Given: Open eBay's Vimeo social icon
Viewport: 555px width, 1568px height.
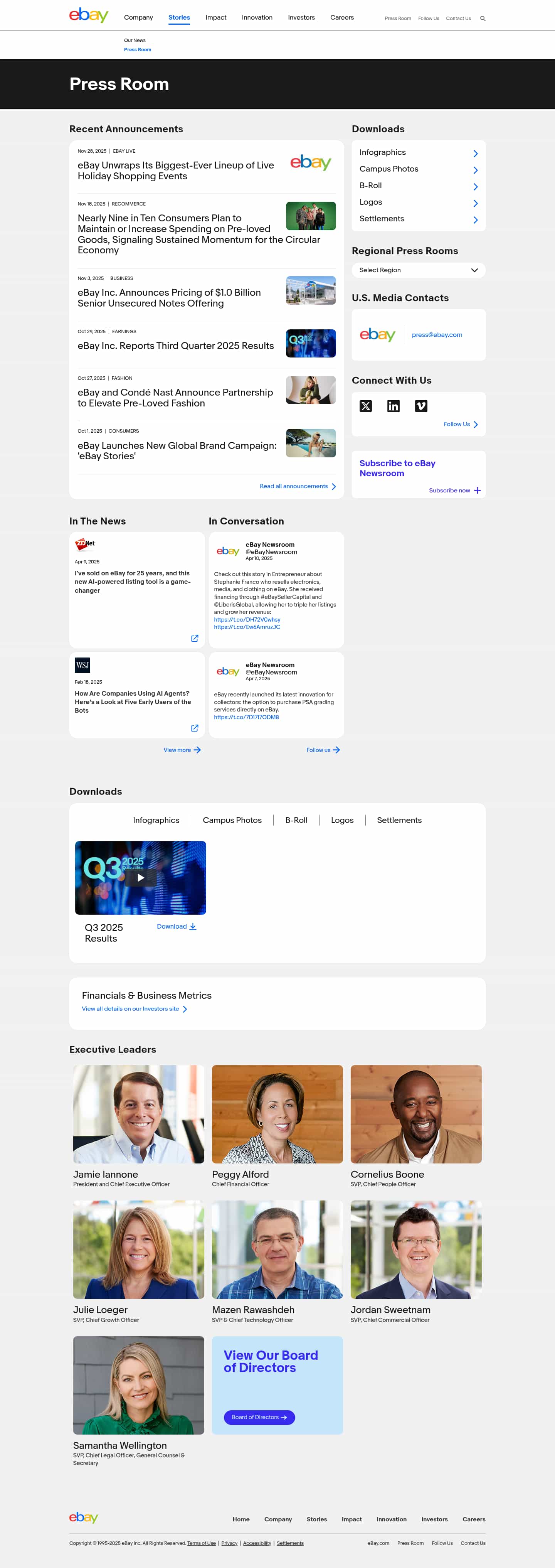Looking at the screenshot, I should click(x=421, y=406).
